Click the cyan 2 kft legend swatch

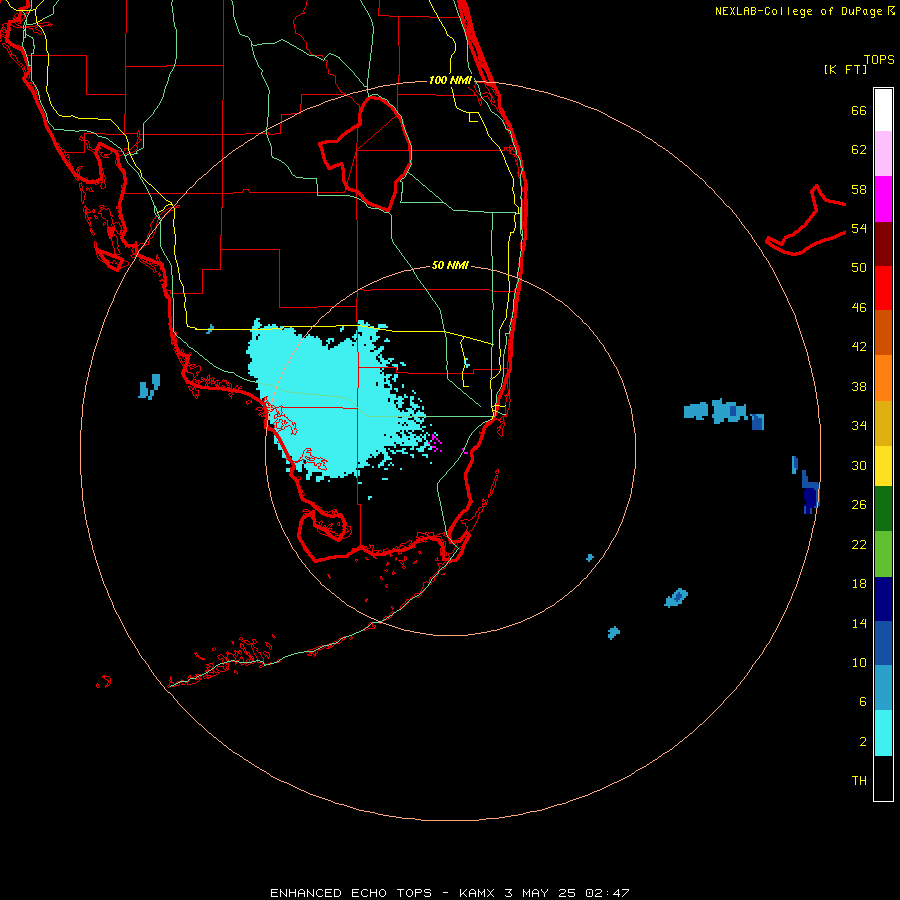[883, 733]
